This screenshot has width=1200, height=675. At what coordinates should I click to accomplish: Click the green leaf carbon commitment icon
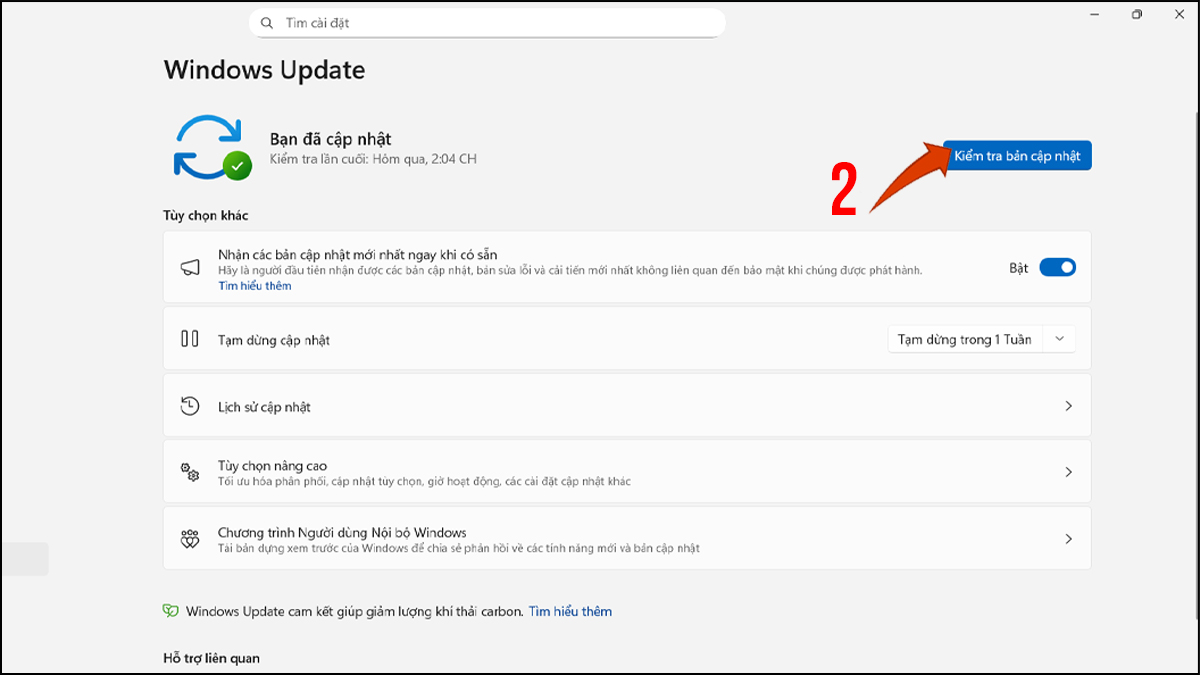coord(171,611)
